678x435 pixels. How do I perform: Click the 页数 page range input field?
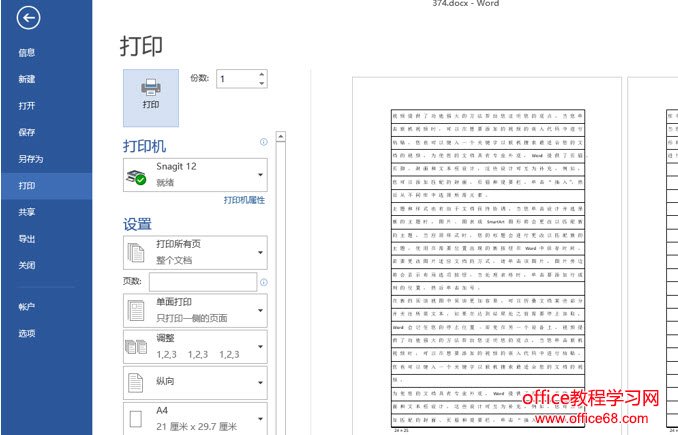click(203, 282)
